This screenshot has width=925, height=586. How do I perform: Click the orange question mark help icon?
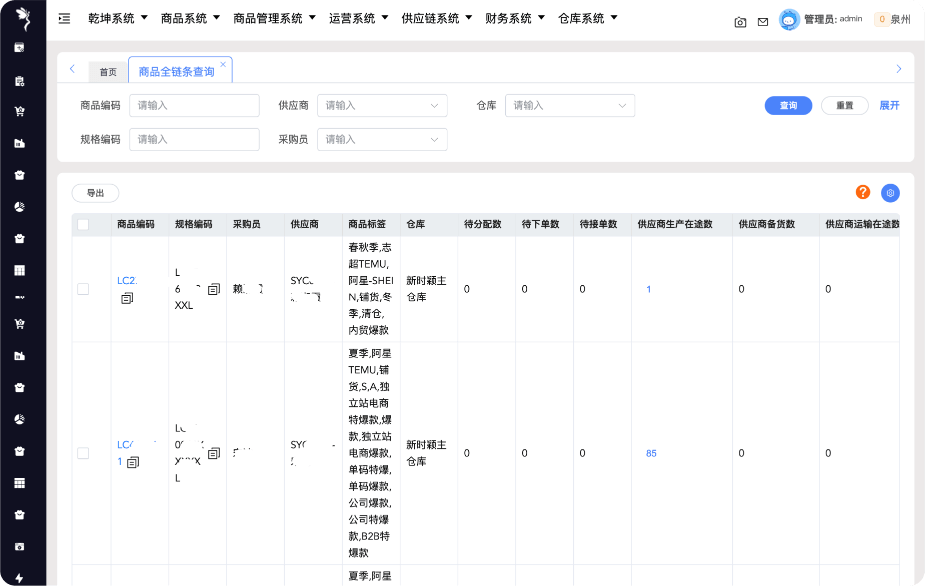point(863,192)
